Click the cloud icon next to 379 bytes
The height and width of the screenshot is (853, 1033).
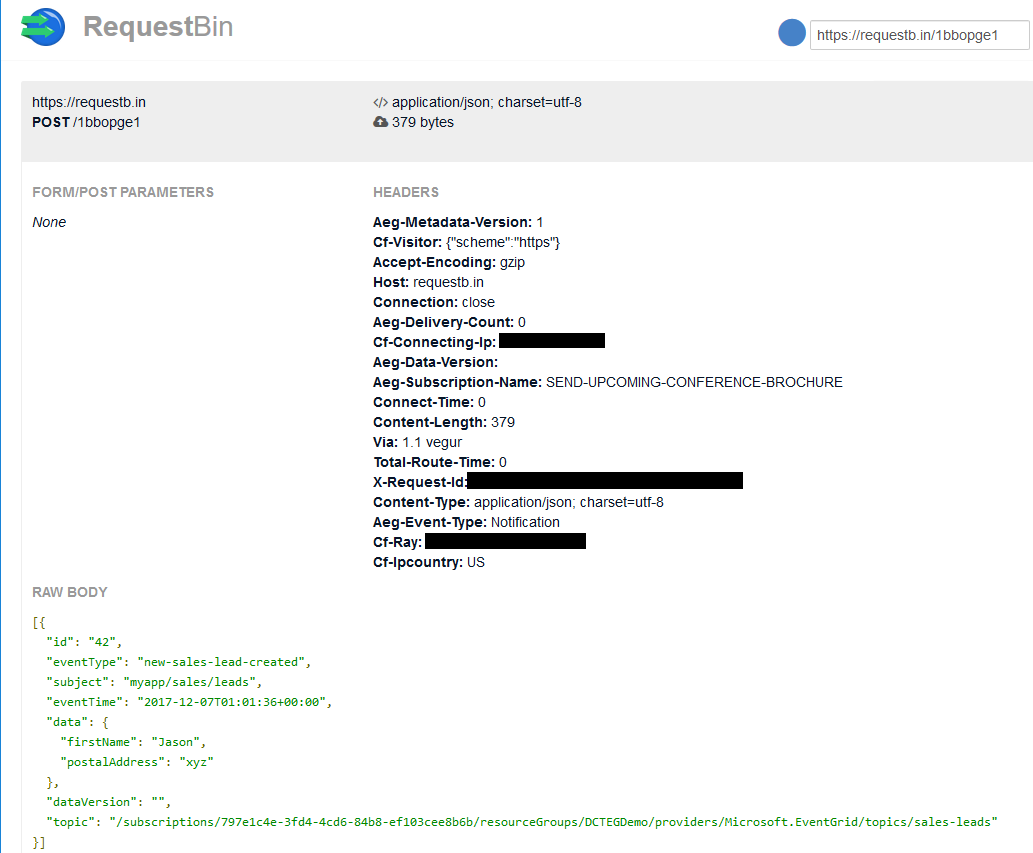[380, 121]
